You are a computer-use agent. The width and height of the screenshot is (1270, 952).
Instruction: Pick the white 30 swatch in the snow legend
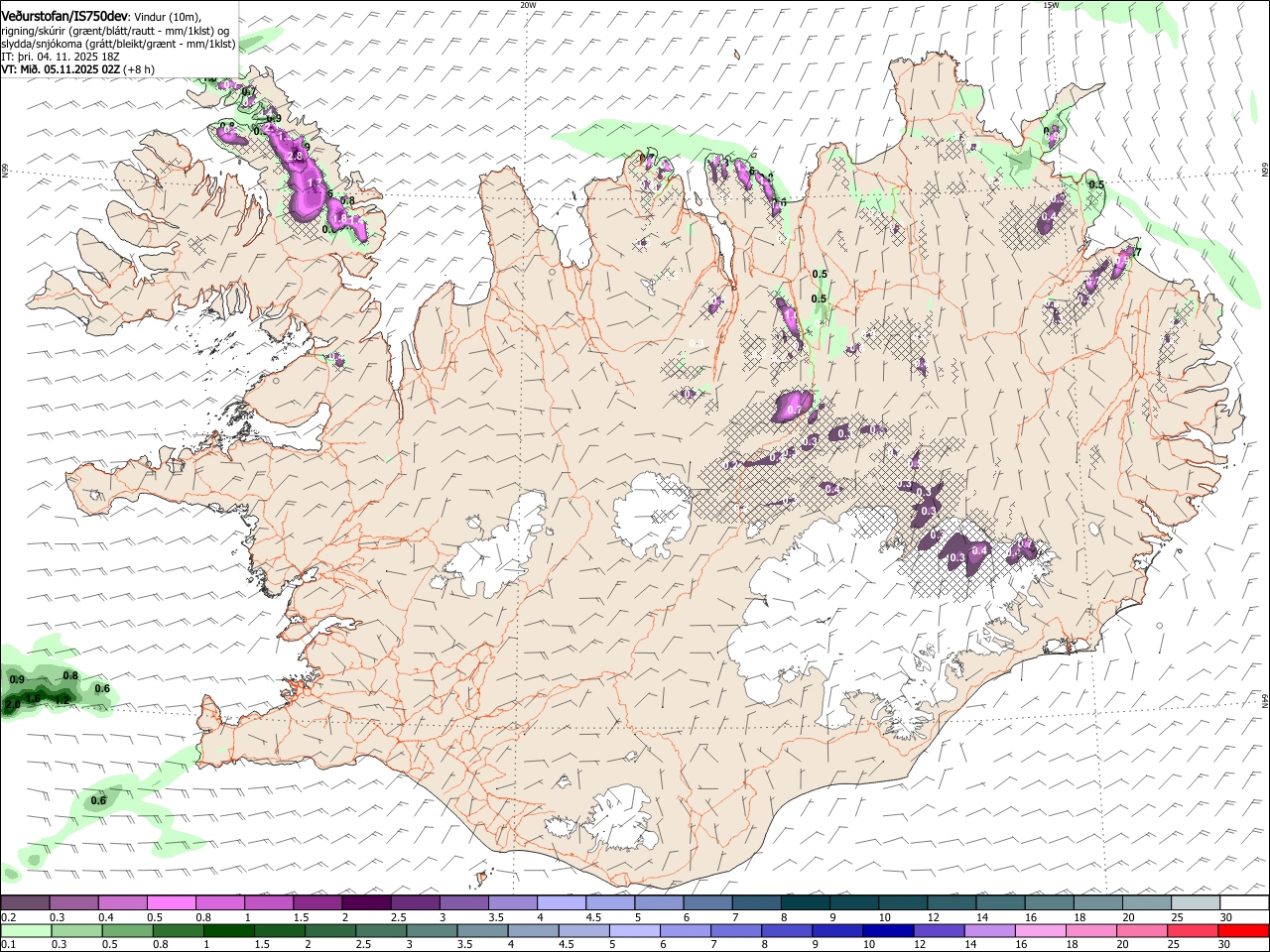pos(1242,903)
